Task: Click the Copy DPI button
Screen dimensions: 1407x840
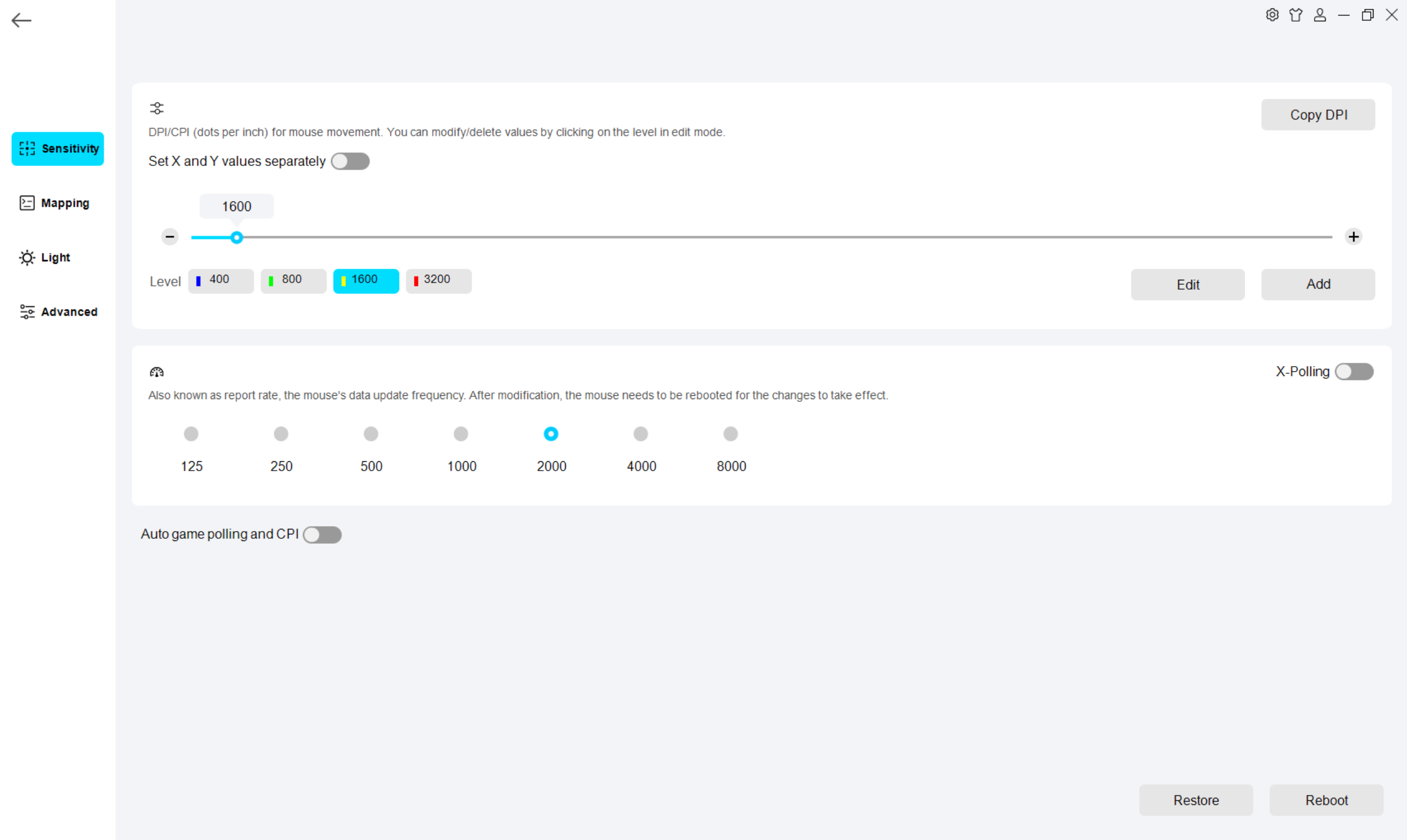Action: tap(1317, 115)
